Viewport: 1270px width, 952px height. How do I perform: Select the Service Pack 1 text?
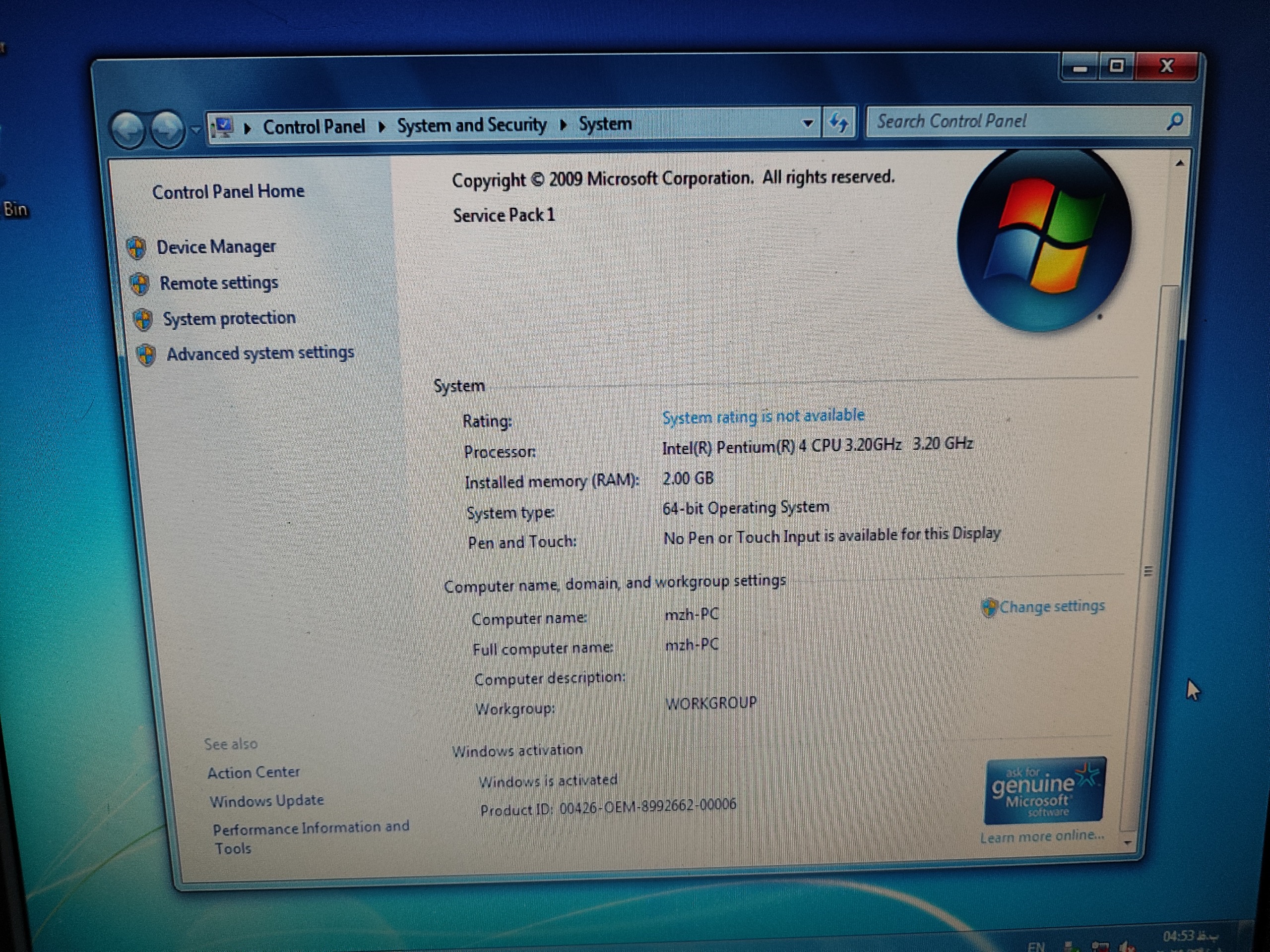point(504,215)
